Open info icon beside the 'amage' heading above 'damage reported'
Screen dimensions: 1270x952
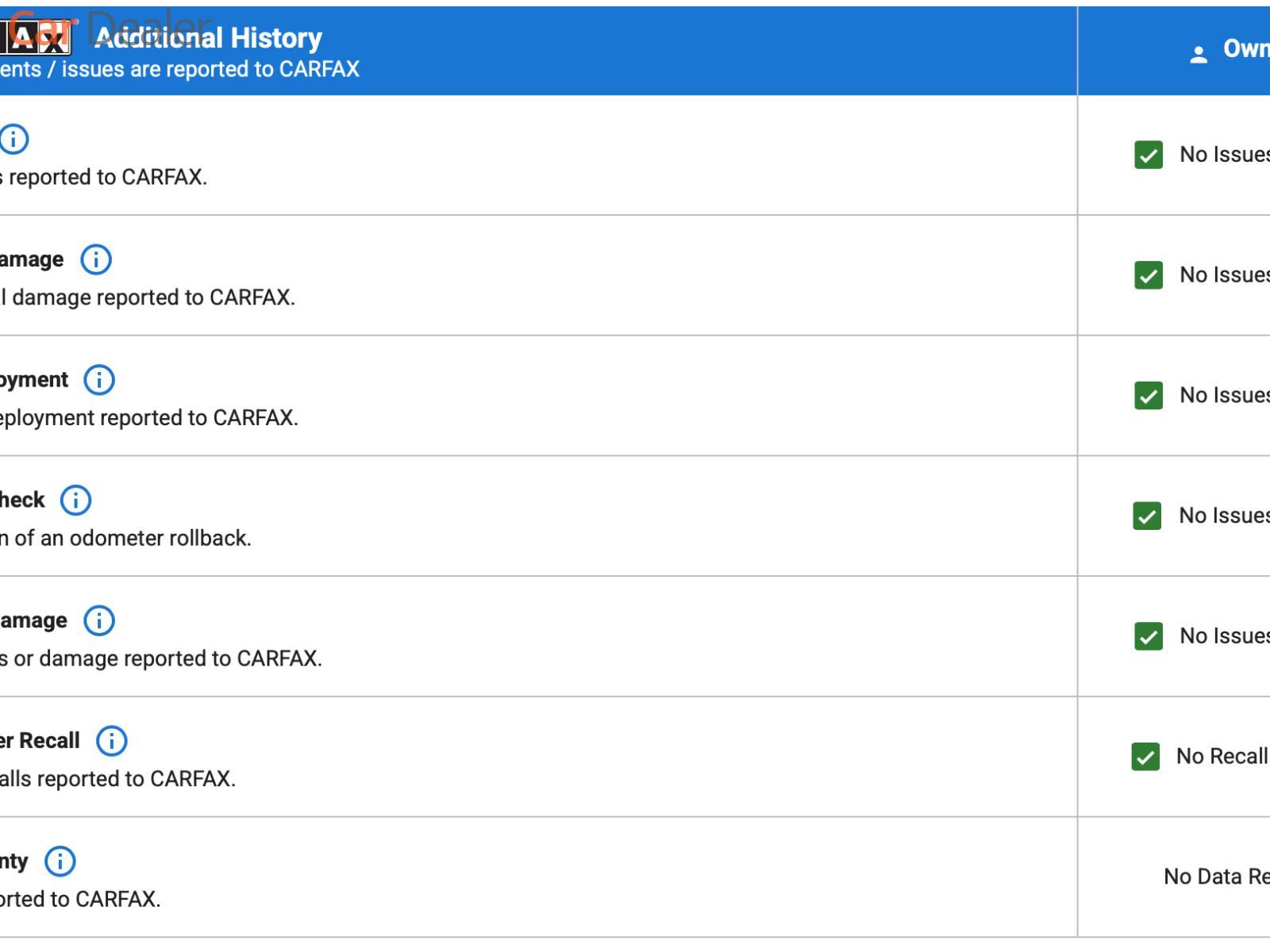pyautogui.click(x=96, y=259)
